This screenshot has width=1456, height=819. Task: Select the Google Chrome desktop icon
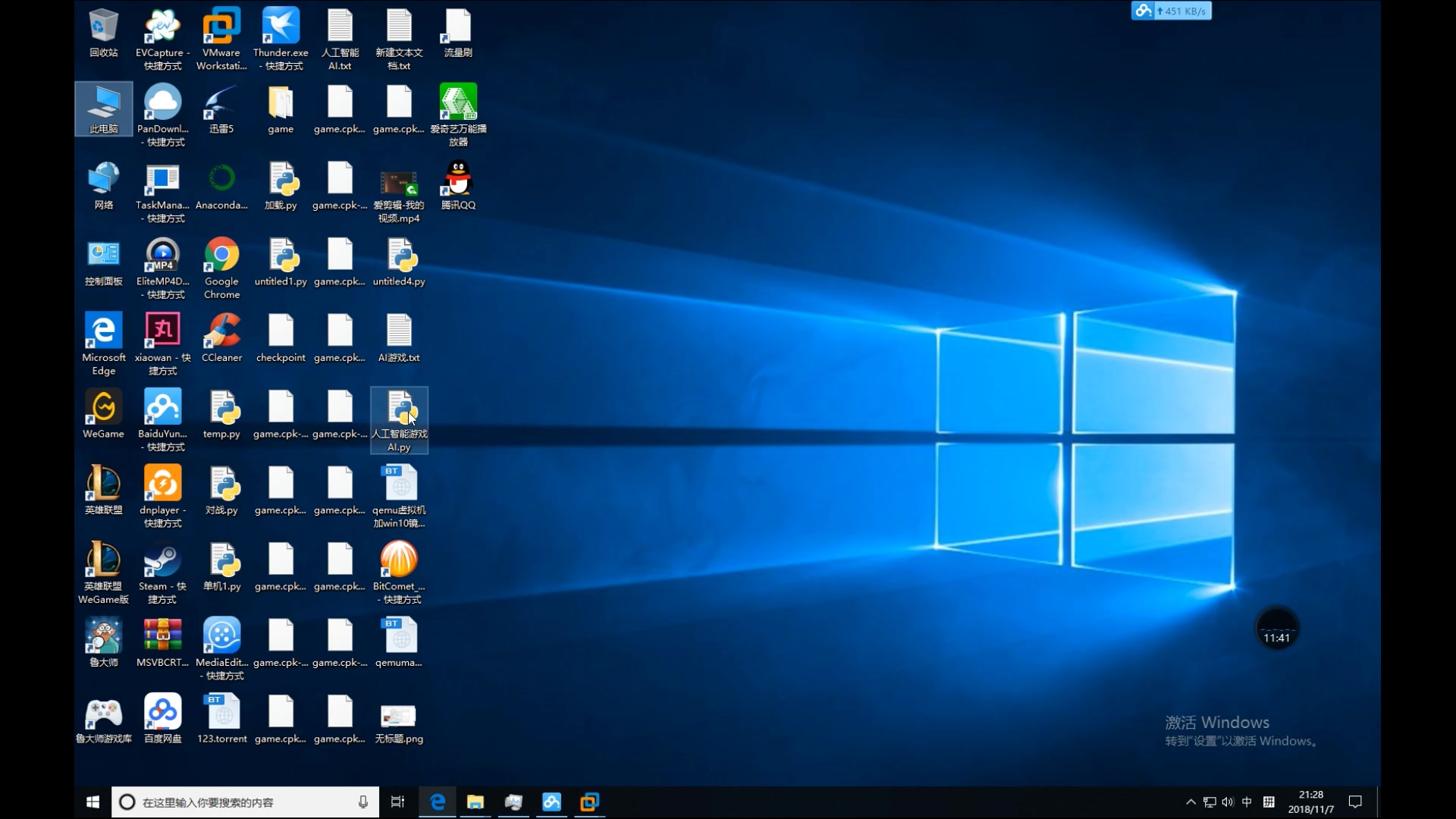coord(221,256)
